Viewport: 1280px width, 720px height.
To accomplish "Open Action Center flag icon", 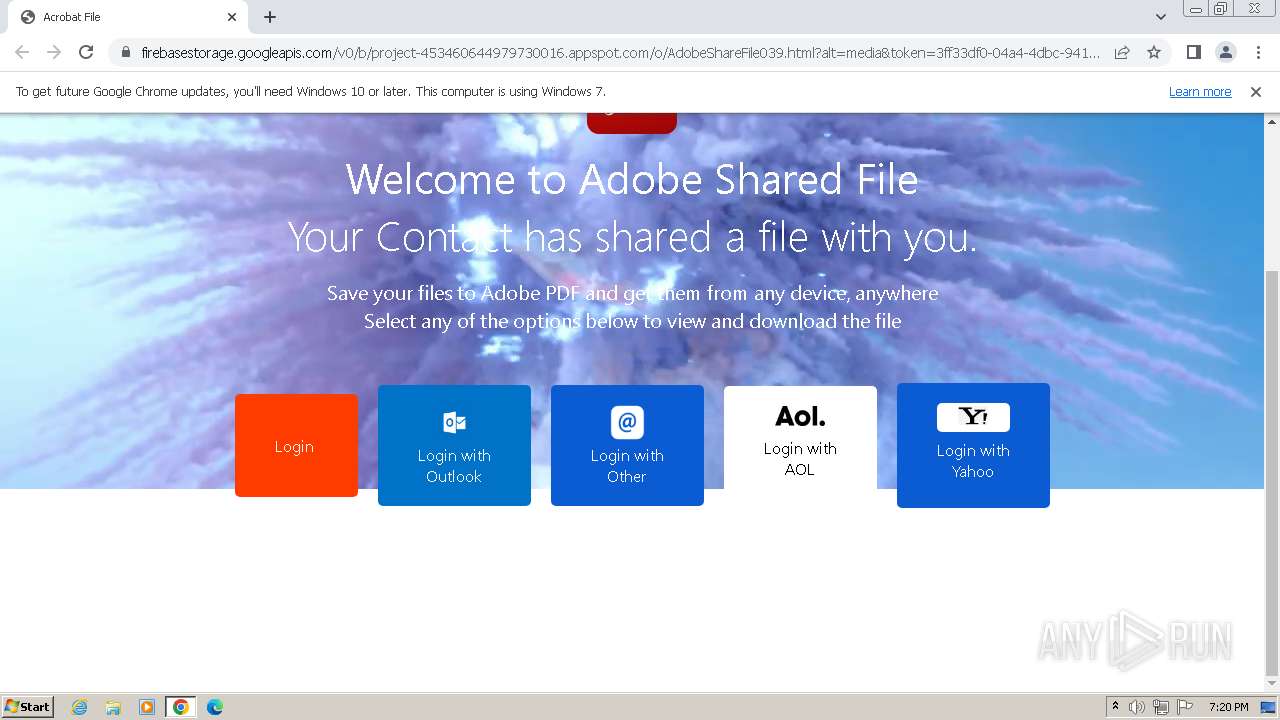I will pos(1185,707).
